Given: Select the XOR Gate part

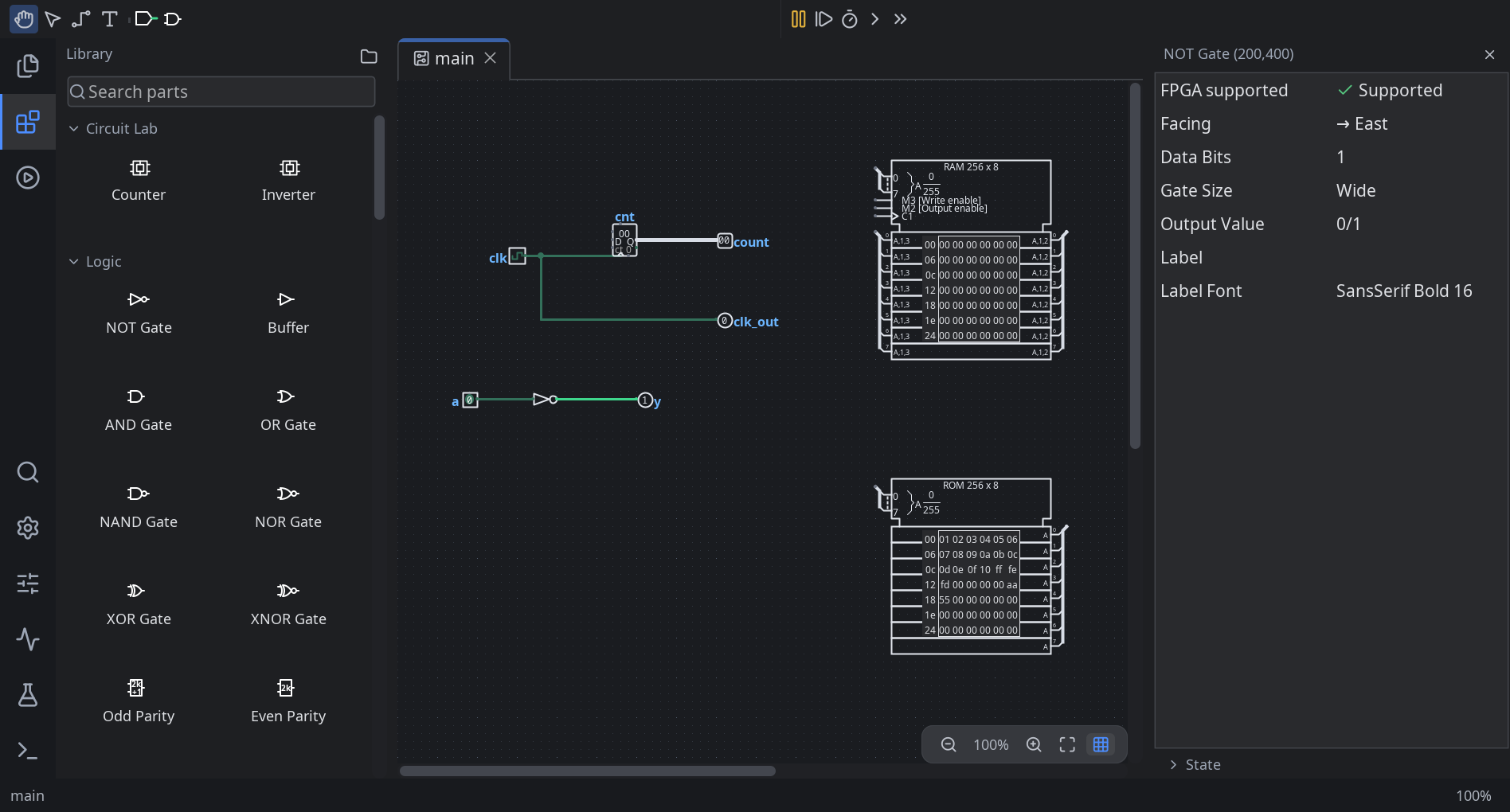Looking at the screenshot, I should (139, 604).
